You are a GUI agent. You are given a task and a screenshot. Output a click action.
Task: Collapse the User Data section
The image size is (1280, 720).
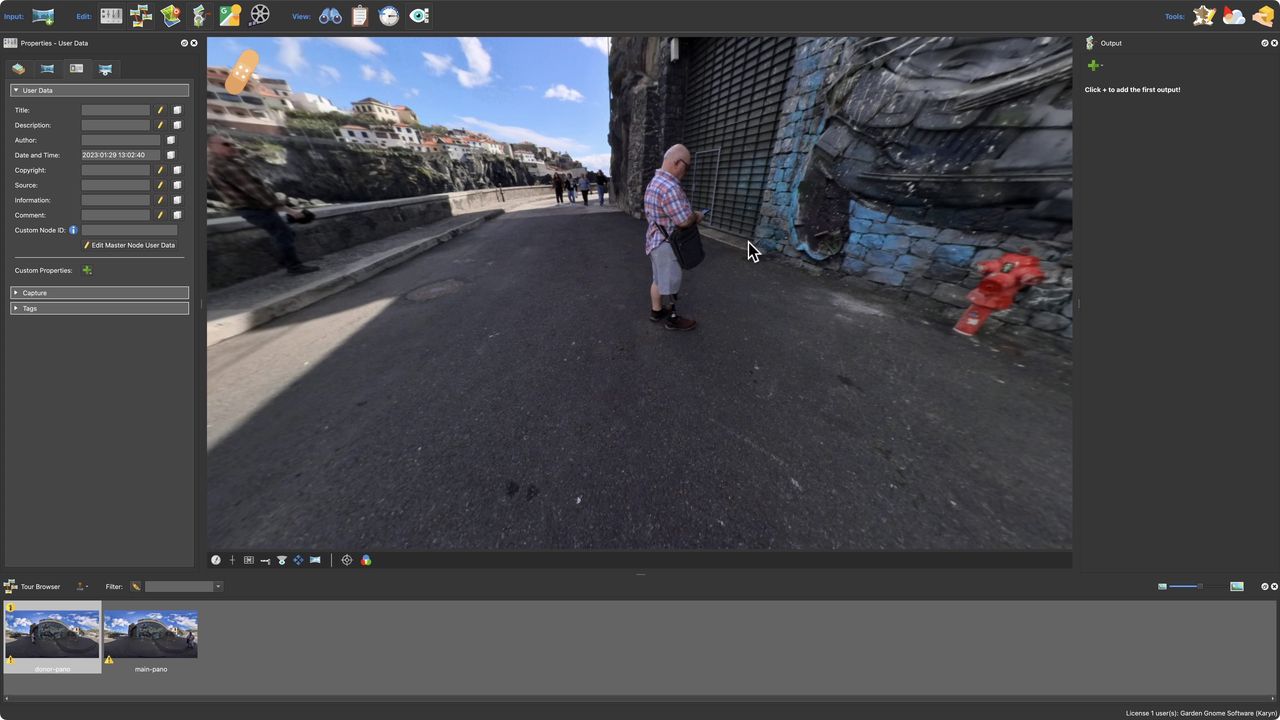(x=16, y=90)
